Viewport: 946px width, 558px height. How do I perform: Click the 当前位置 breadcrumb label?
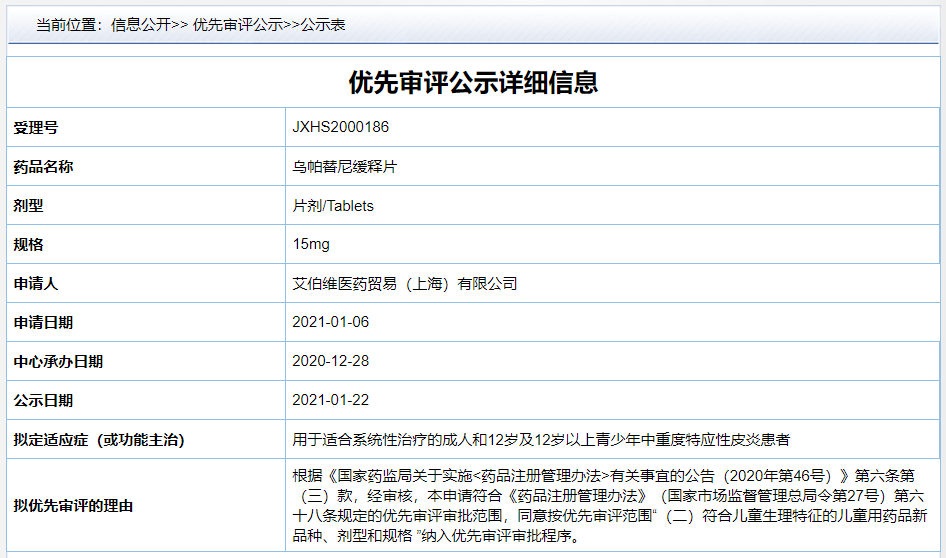coord(69,25)
